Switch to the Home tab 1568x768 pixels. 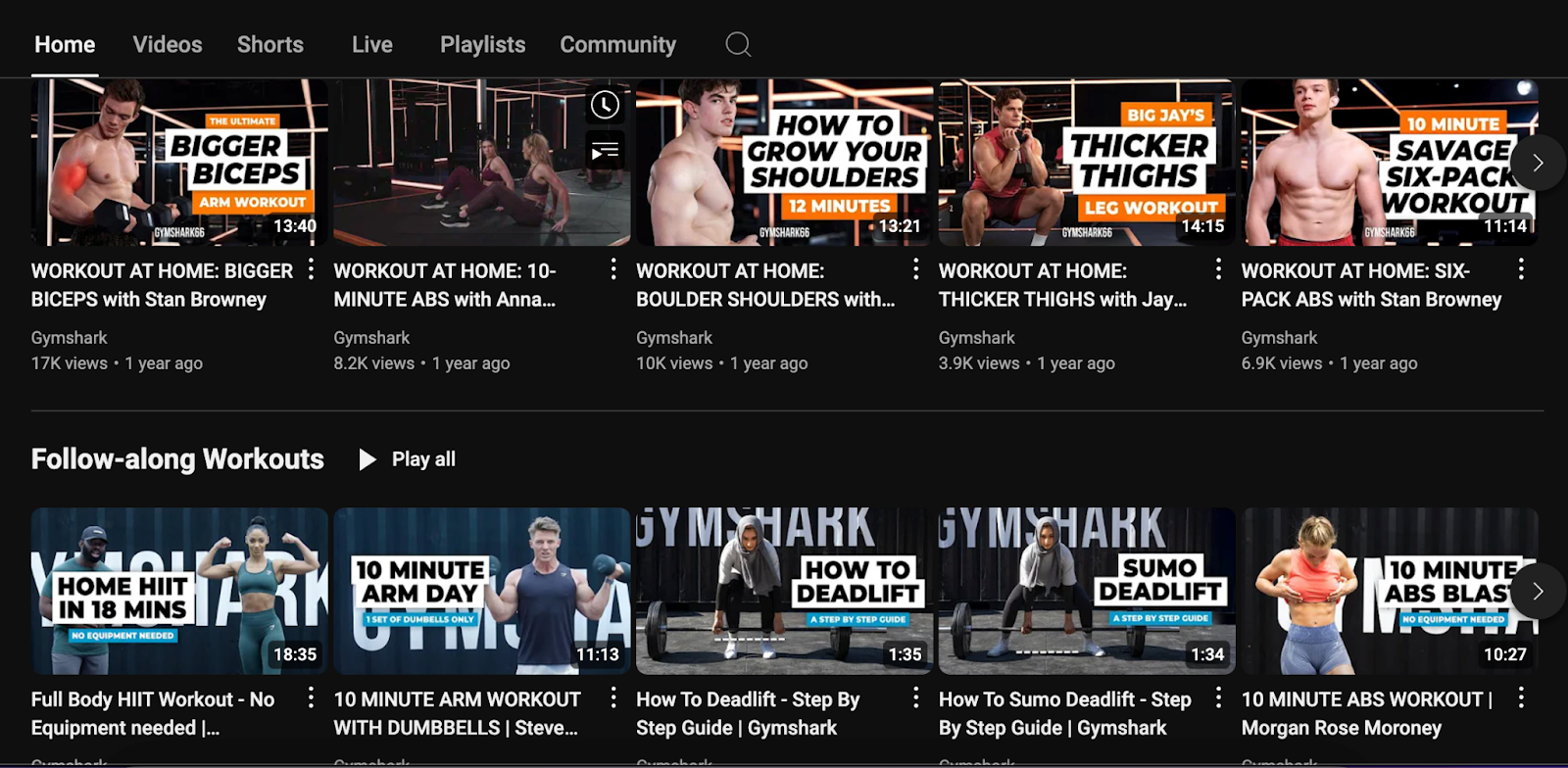coord(65,45)
